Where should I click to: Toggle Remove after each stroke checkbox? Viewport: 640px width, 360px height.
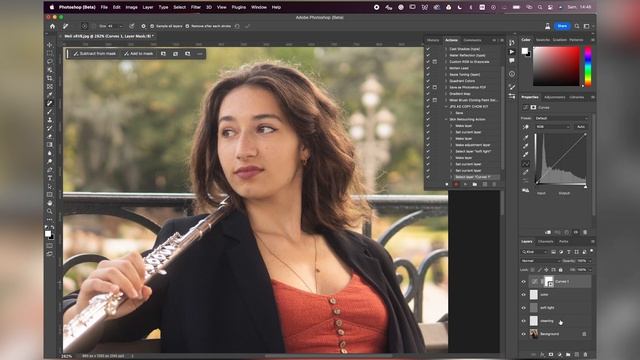click(x=187, y=26)
